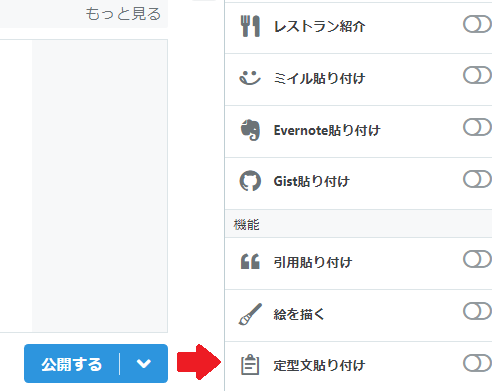492x391 pixels.
Task: Click the Miil smiley face icon
Action: (250, 78)
